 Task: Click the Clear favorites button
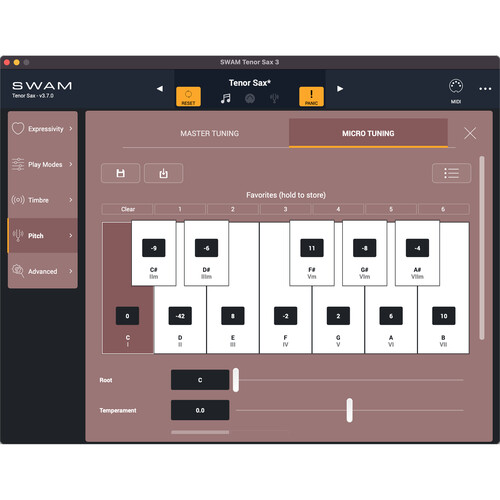tap(128, 209)
